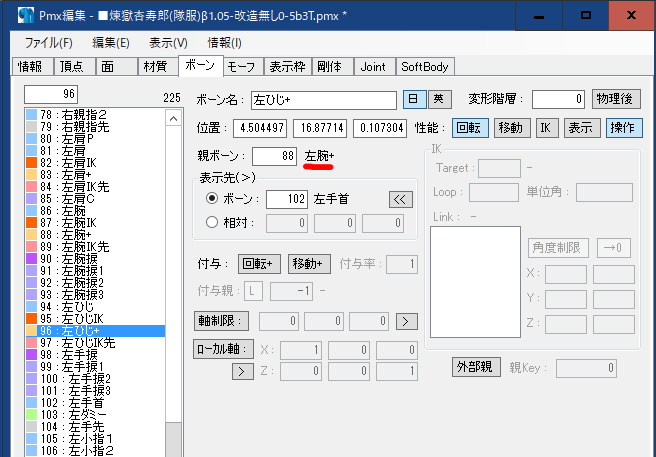Toggle the ローカル軸 button
656x457 pixels.
tap(223, 349)
